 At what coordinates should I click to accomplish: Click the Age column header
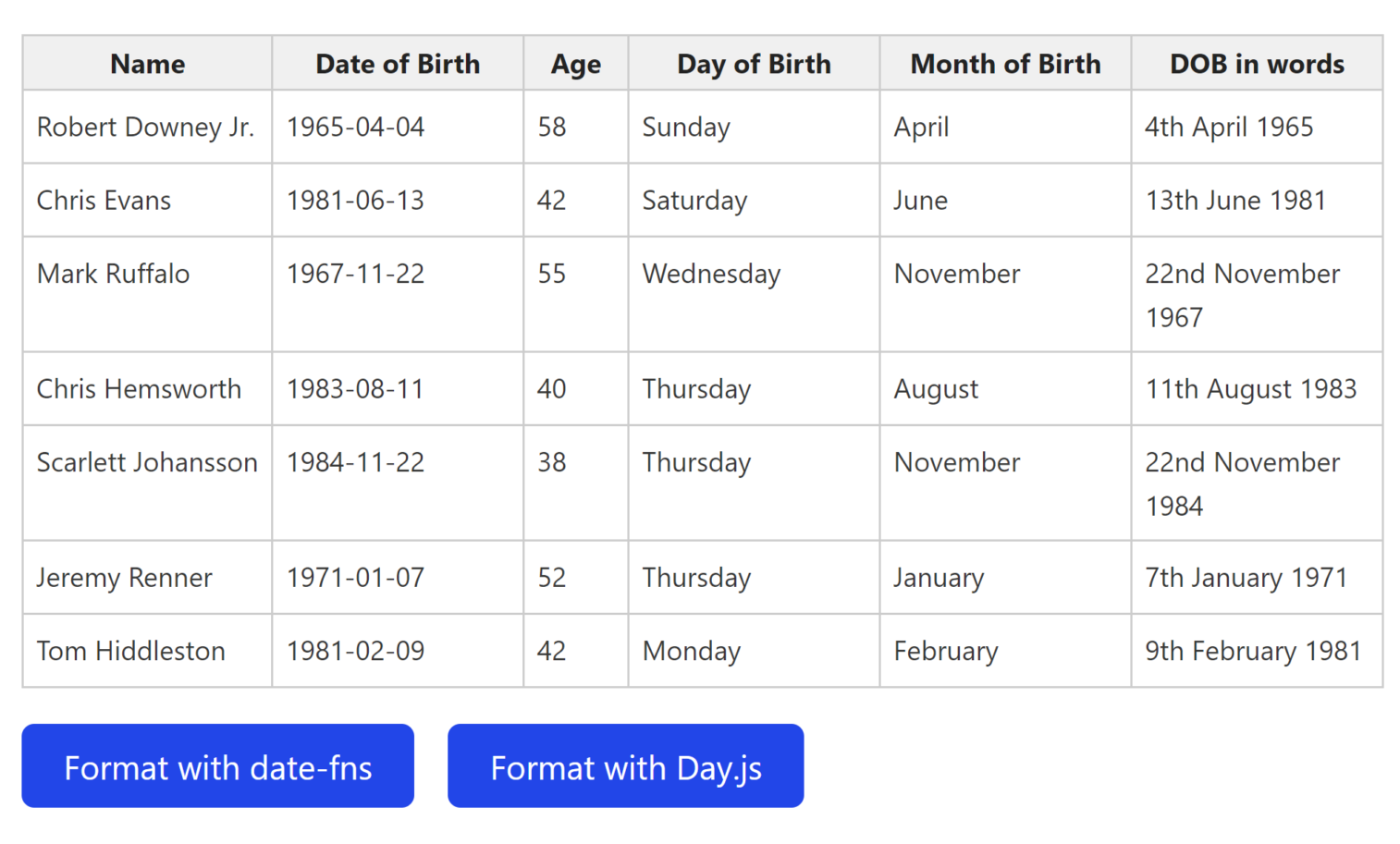[x=576, y=63]
